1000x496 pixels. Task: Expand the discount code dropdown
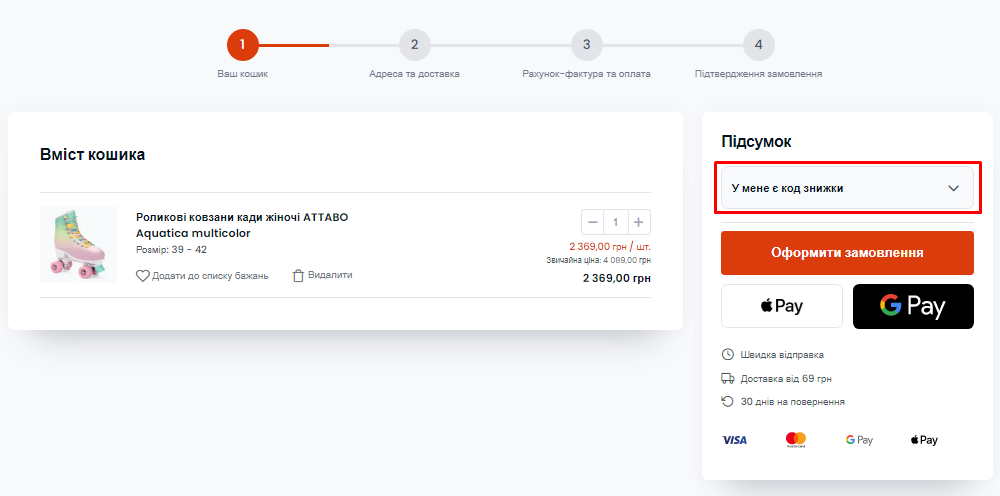coord(847,188)
